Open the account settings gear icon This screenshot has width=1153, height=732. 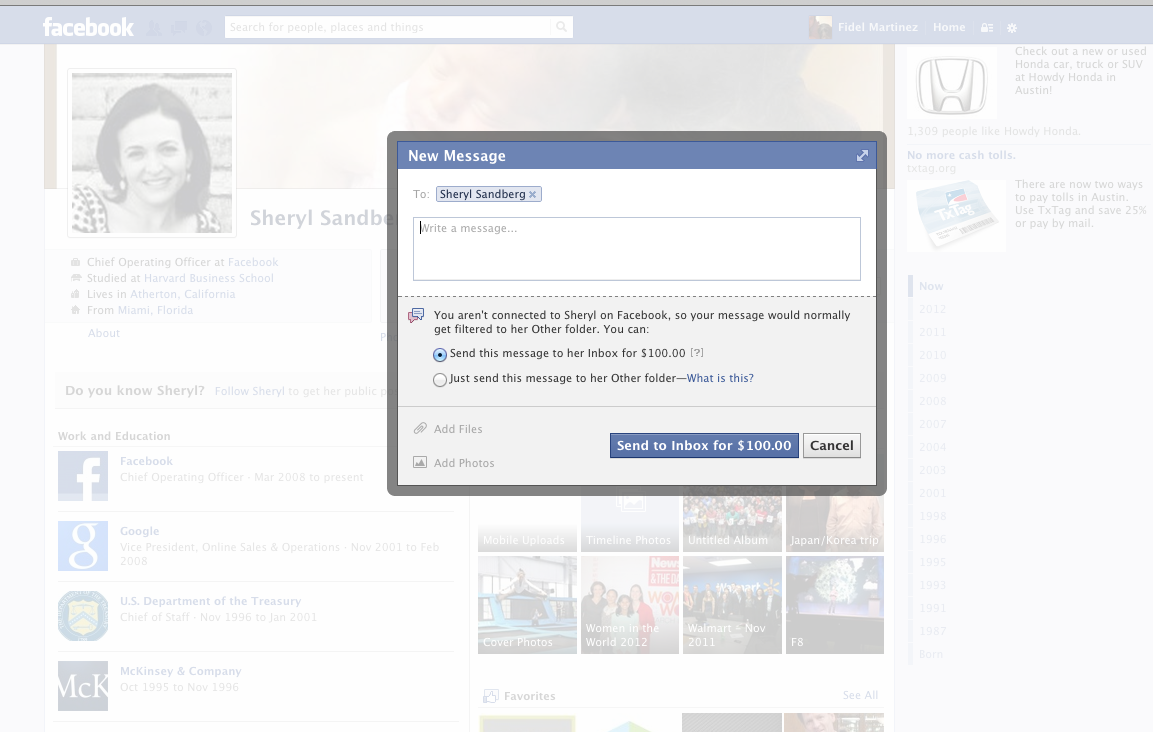tap(1012, 28)
